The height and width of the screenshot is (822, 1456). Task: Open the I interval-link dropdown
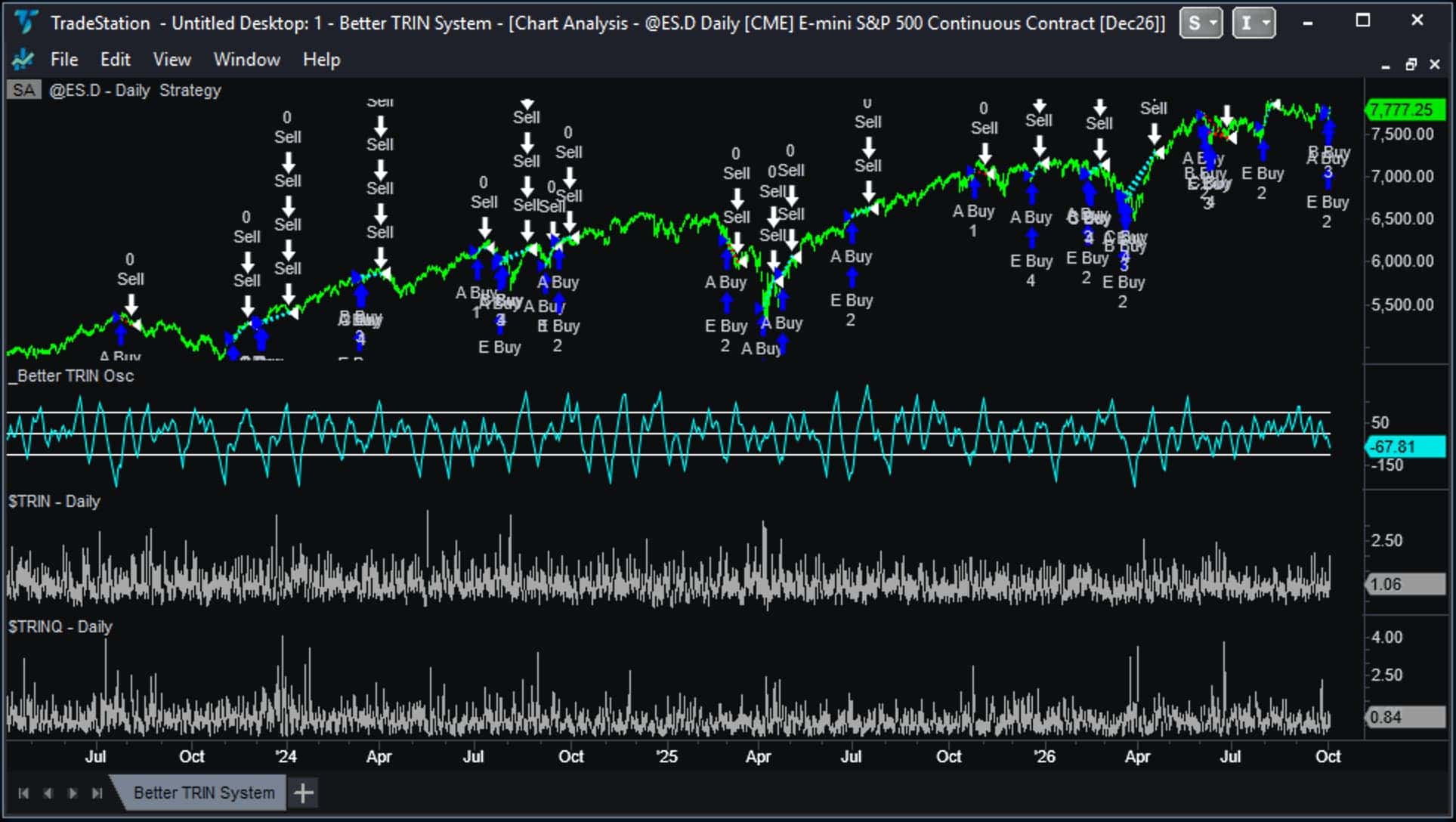click(1254, 23)
